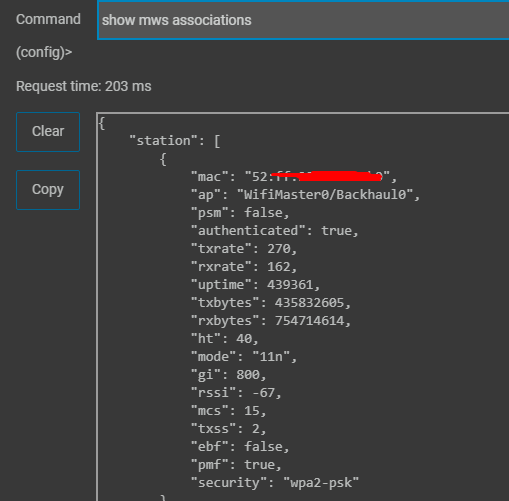Click the "ap": "WifiMaster0/Backhaul0" line

tap(305, 195)
